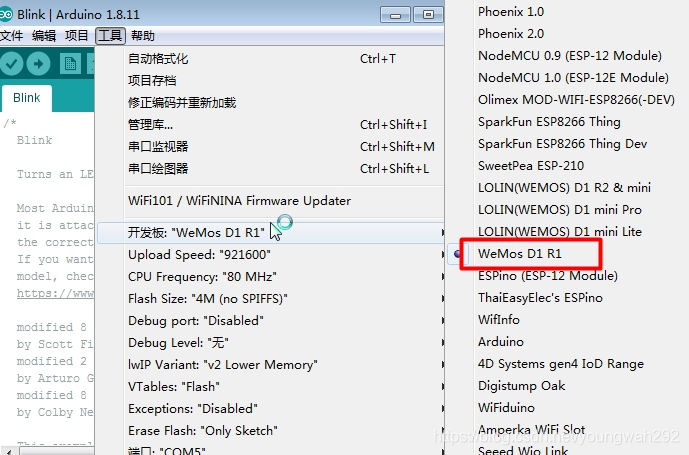689x455 pixels.
Task: Select LOLIN(WEMOS) D1 R2 & mini board
Action: pos(564,188)
